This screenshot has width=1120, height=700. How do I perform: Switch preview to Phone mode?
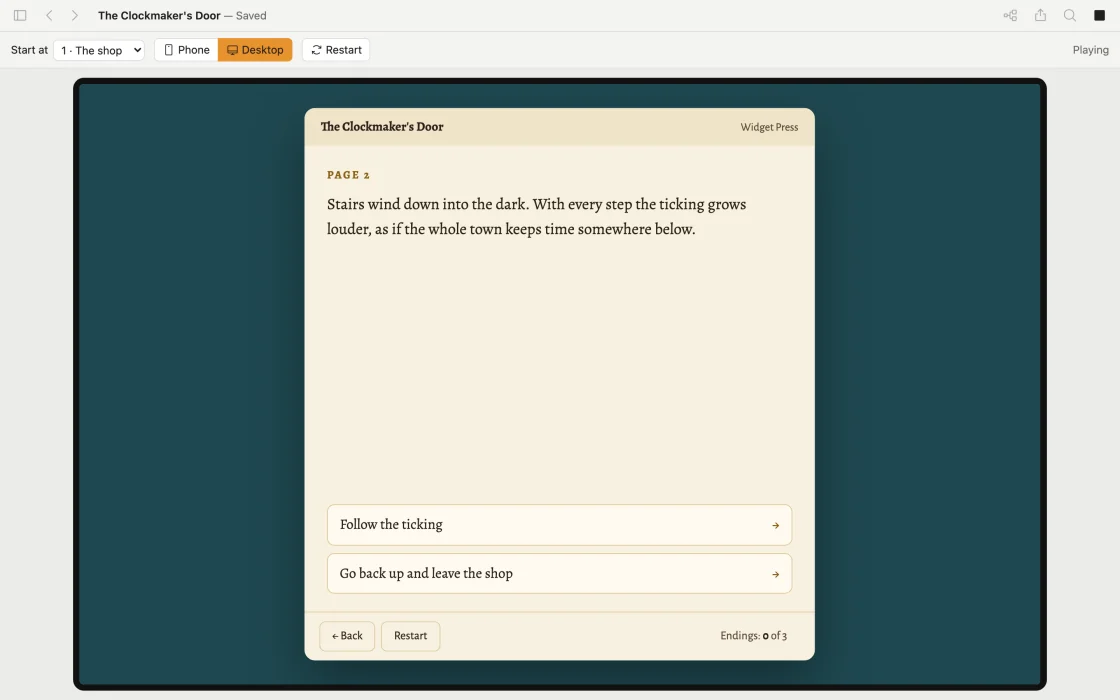[186, 50]
